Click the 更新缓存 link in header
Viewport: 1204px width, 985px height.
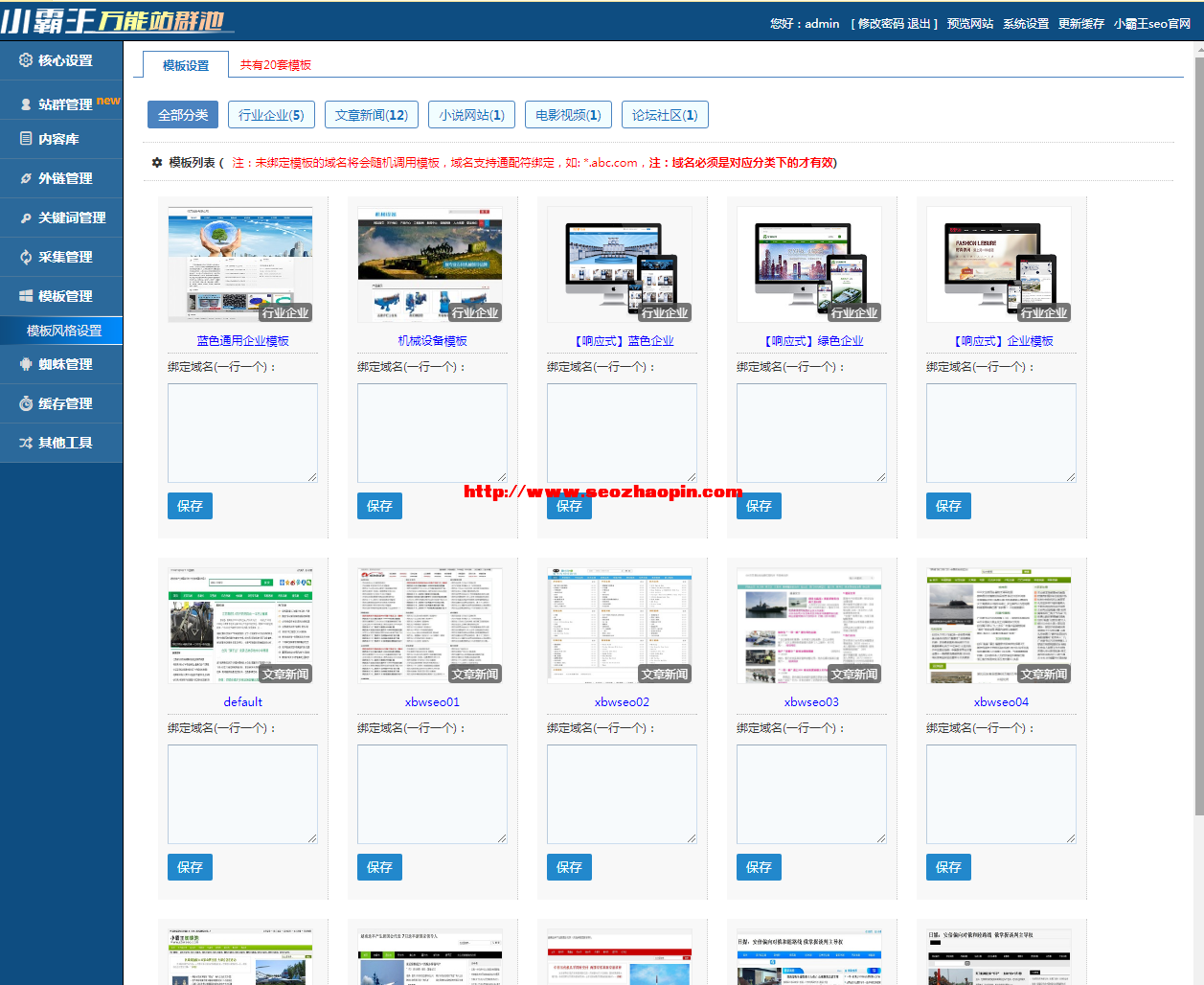(1080, 24)
